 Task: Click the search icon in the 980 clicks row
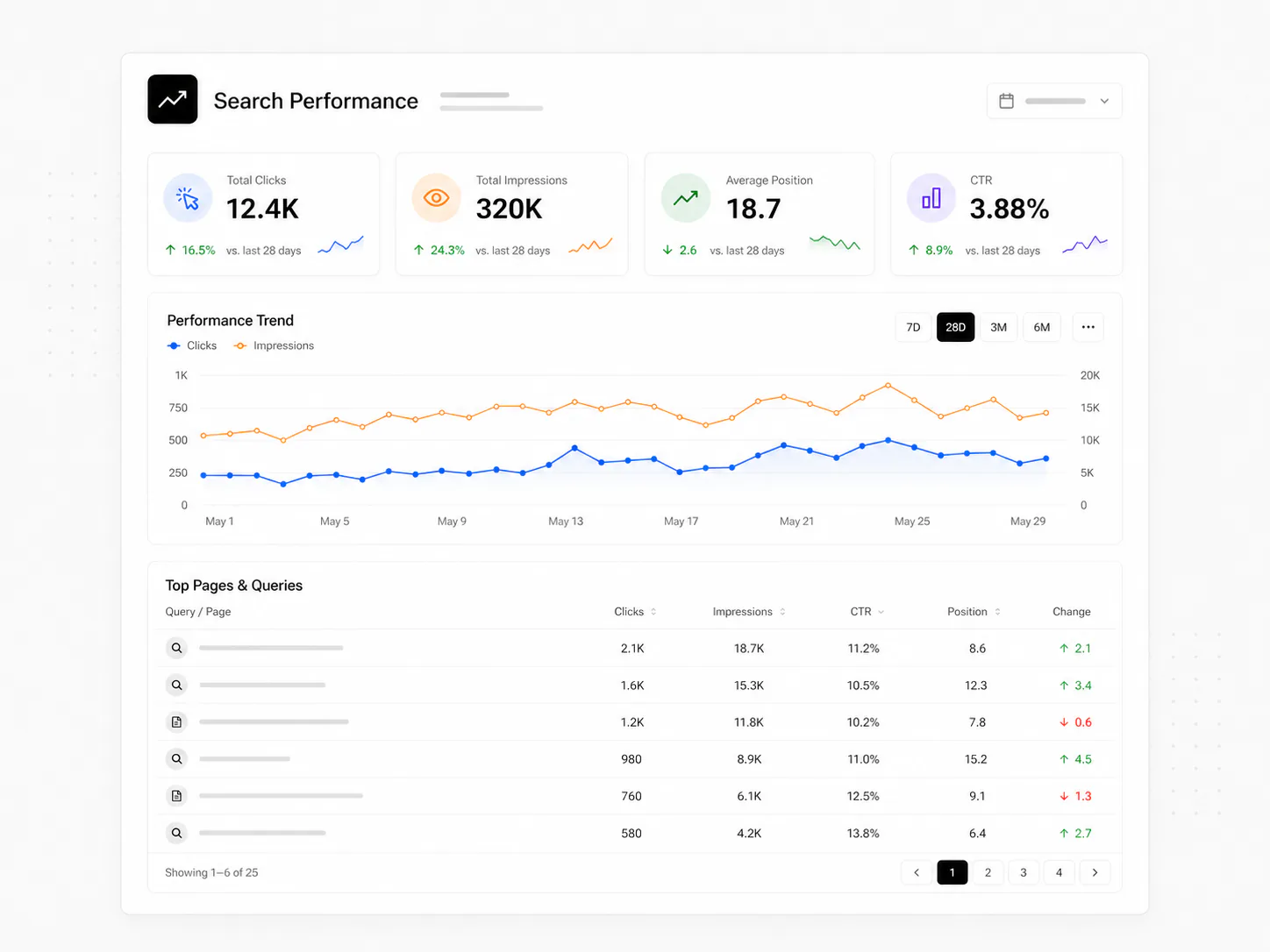click(x=177, y=758)
